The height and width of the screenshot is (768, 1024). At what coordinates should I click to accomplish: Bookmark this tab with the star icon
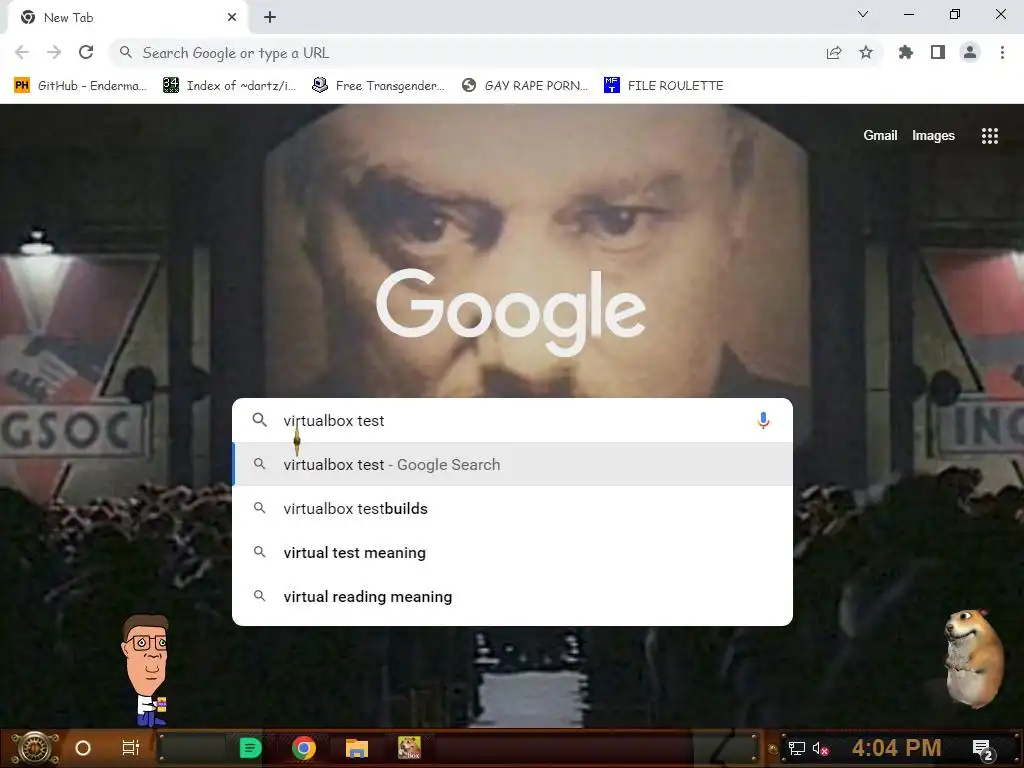866,52
